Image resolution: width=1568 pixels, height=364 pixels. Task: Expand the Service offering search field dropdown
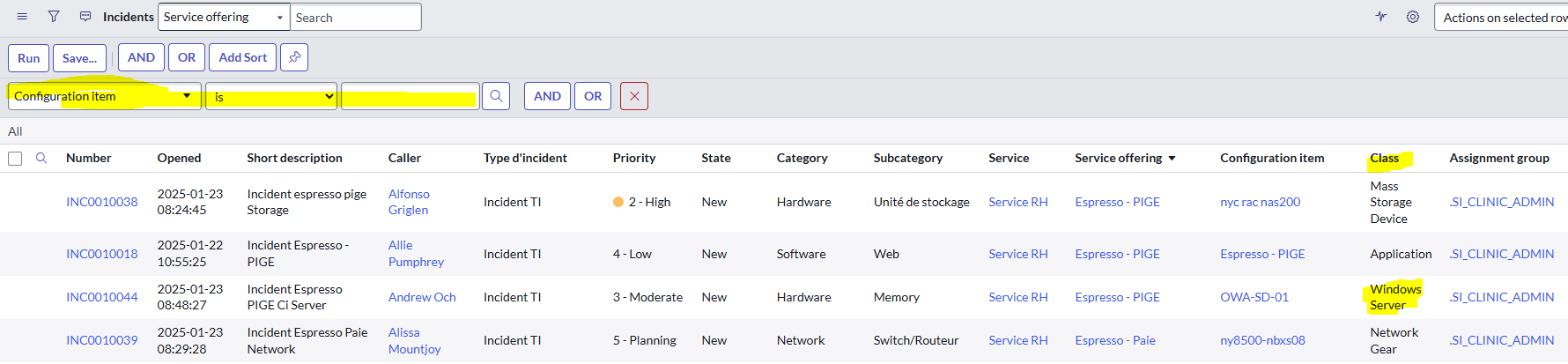(224, 17)
